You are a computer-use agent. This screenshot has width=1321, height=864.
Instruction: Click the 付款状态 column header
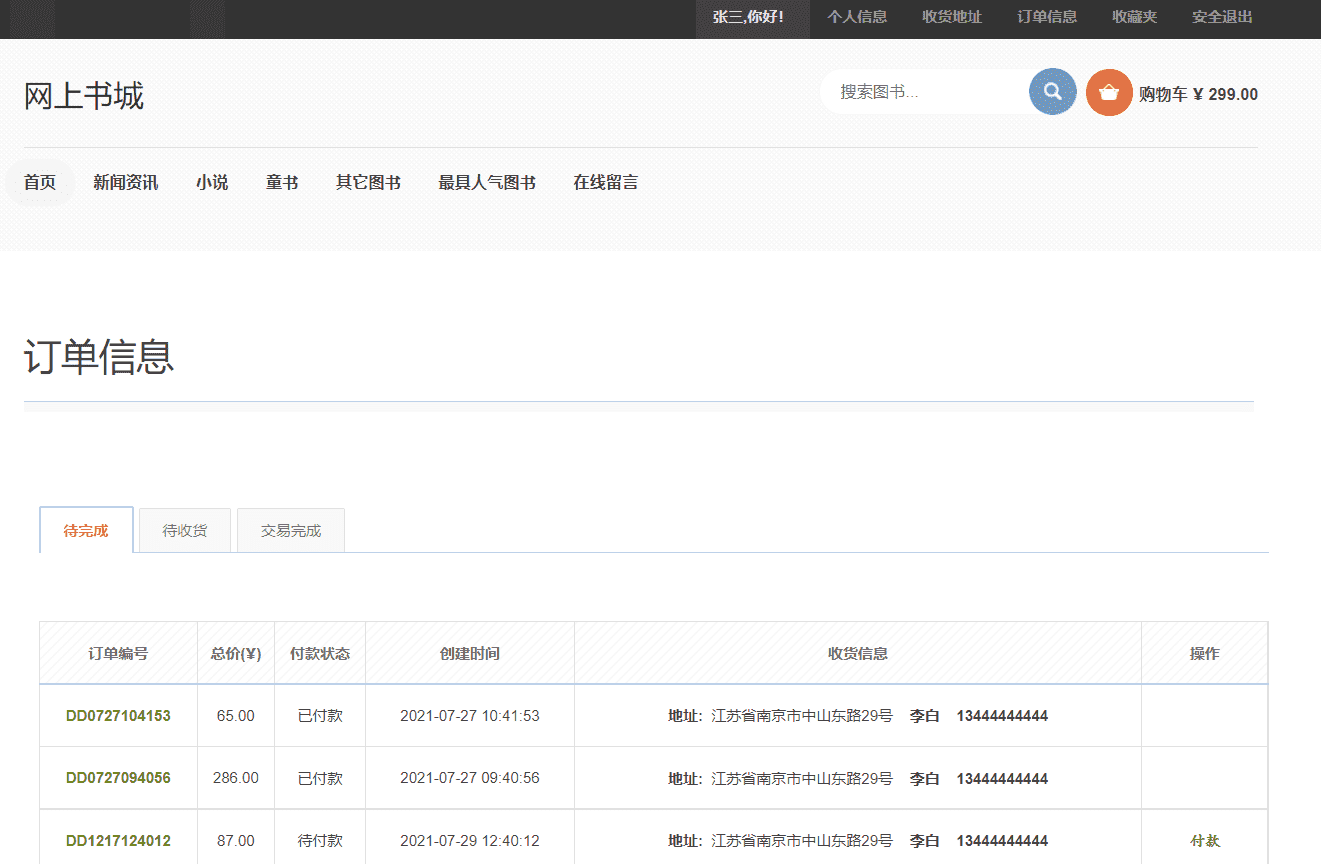pos(320,653)
